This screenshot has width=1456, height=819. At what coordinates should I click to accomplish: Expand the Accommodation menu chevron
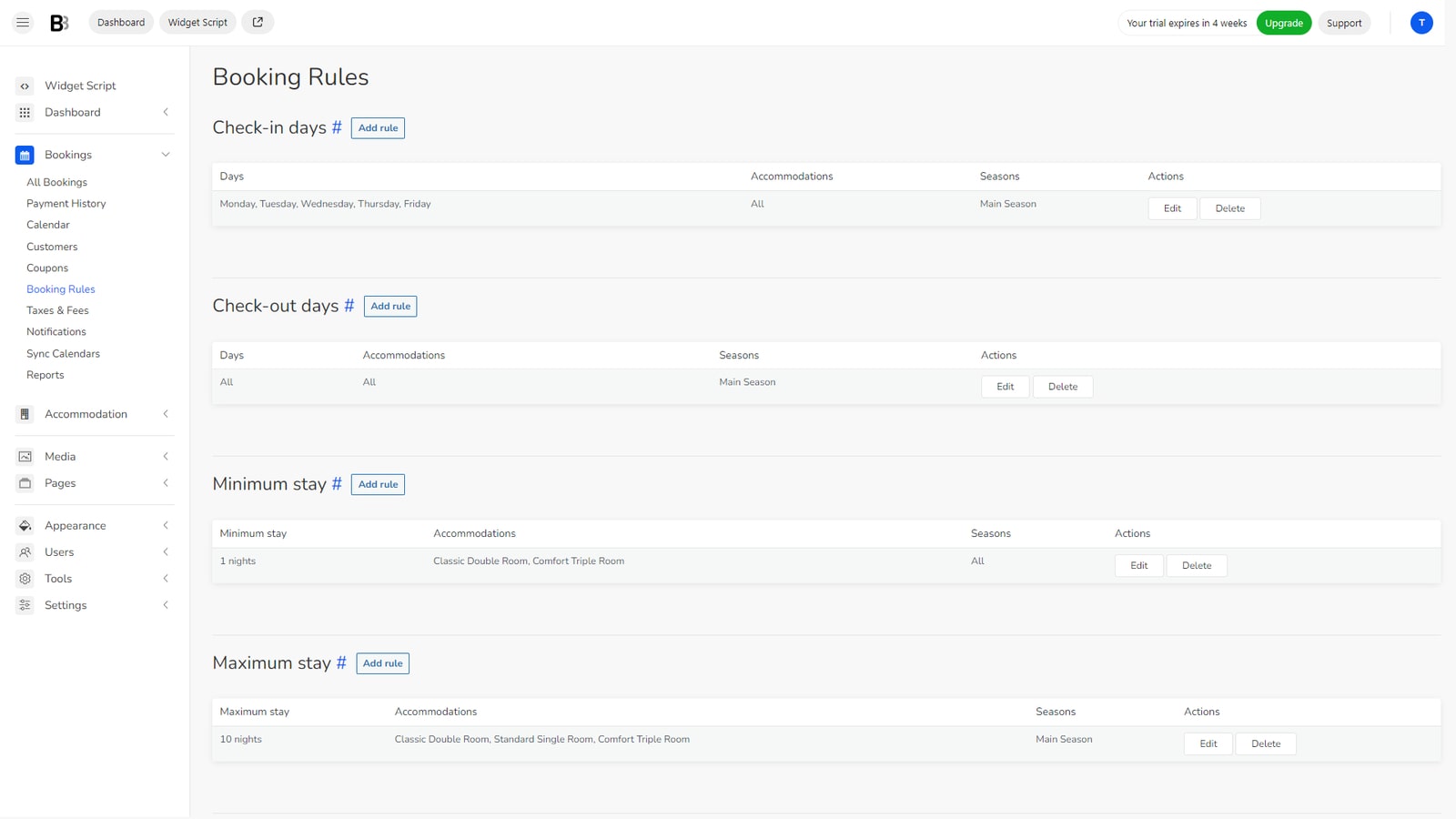(166, 413)
